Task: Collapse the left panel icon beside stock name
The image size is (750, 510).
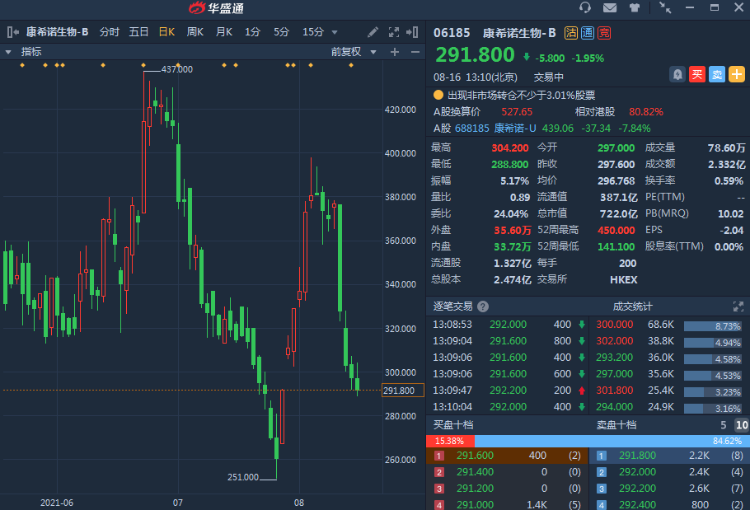Action: coord(13,32)
